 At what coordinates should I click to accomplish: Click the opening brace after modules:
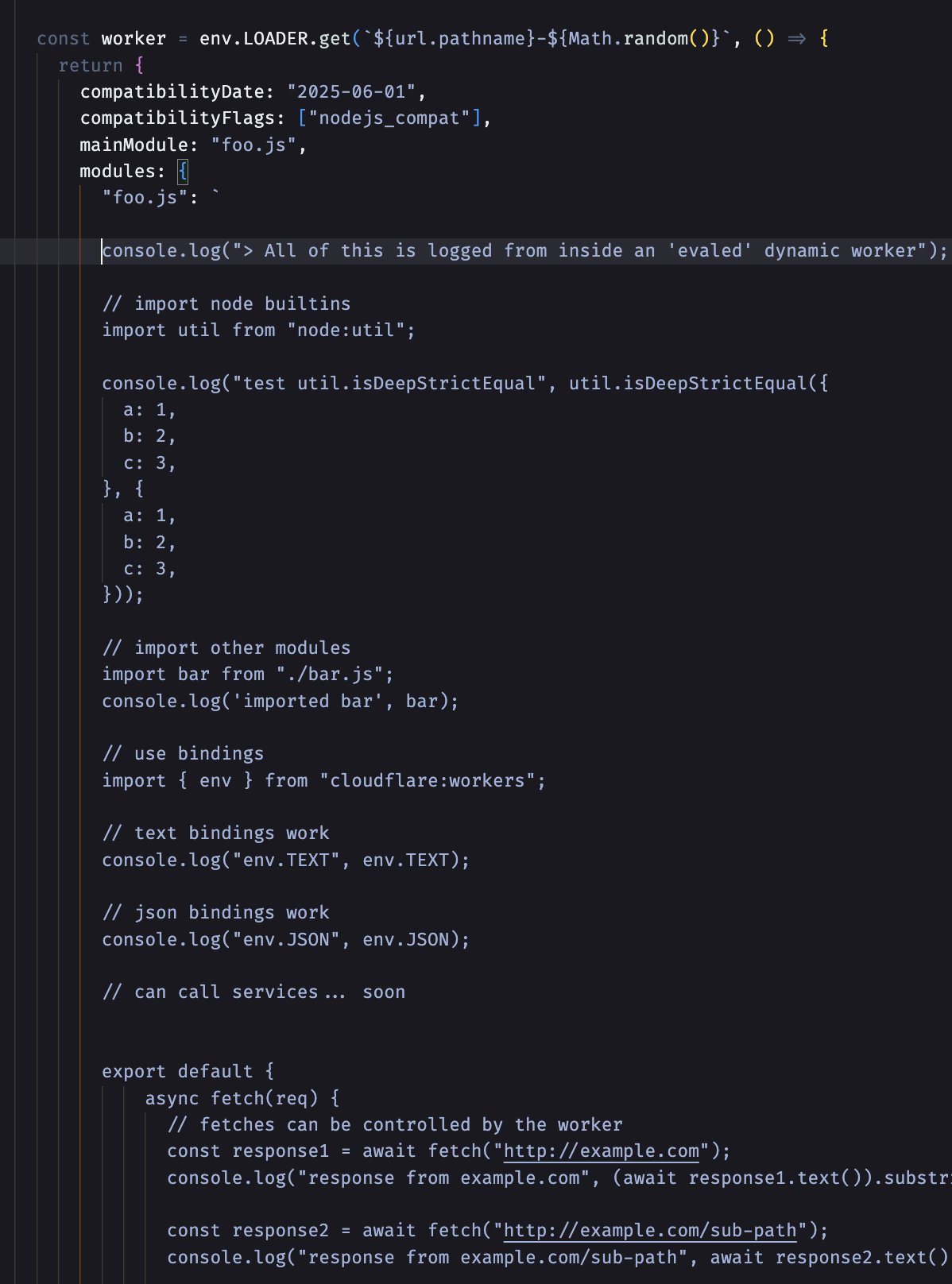pyautogui.click(x=183, y=172)
